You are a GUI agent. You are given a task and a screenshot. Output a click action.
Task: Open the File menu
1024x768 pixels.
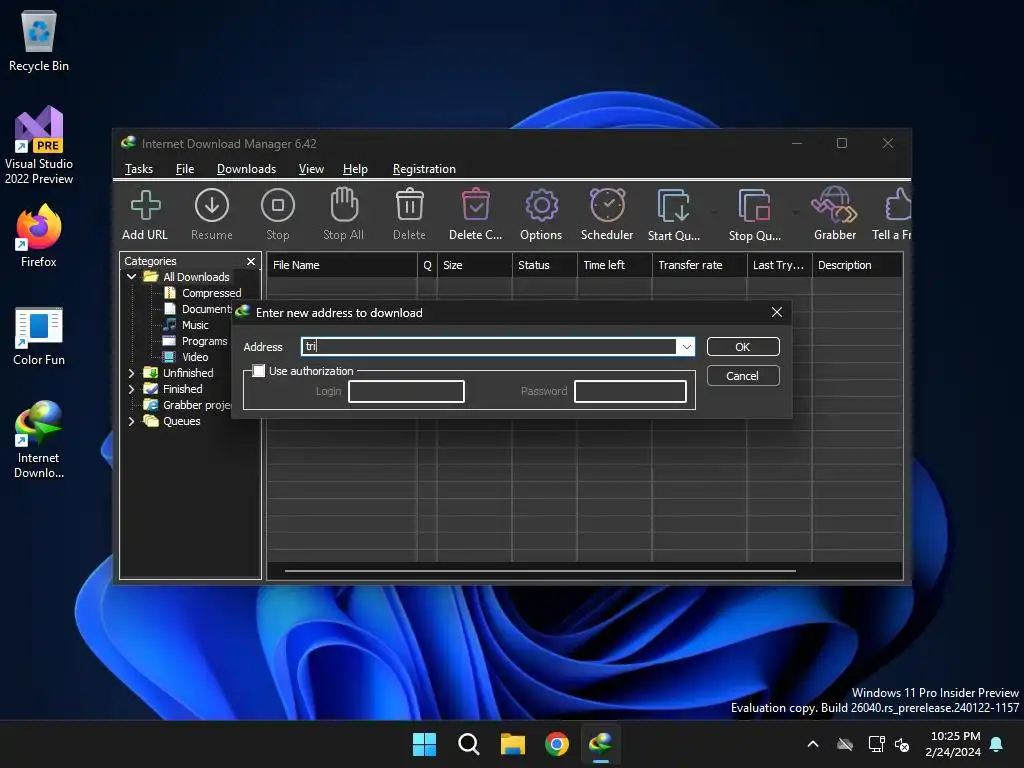coord(185,169)
